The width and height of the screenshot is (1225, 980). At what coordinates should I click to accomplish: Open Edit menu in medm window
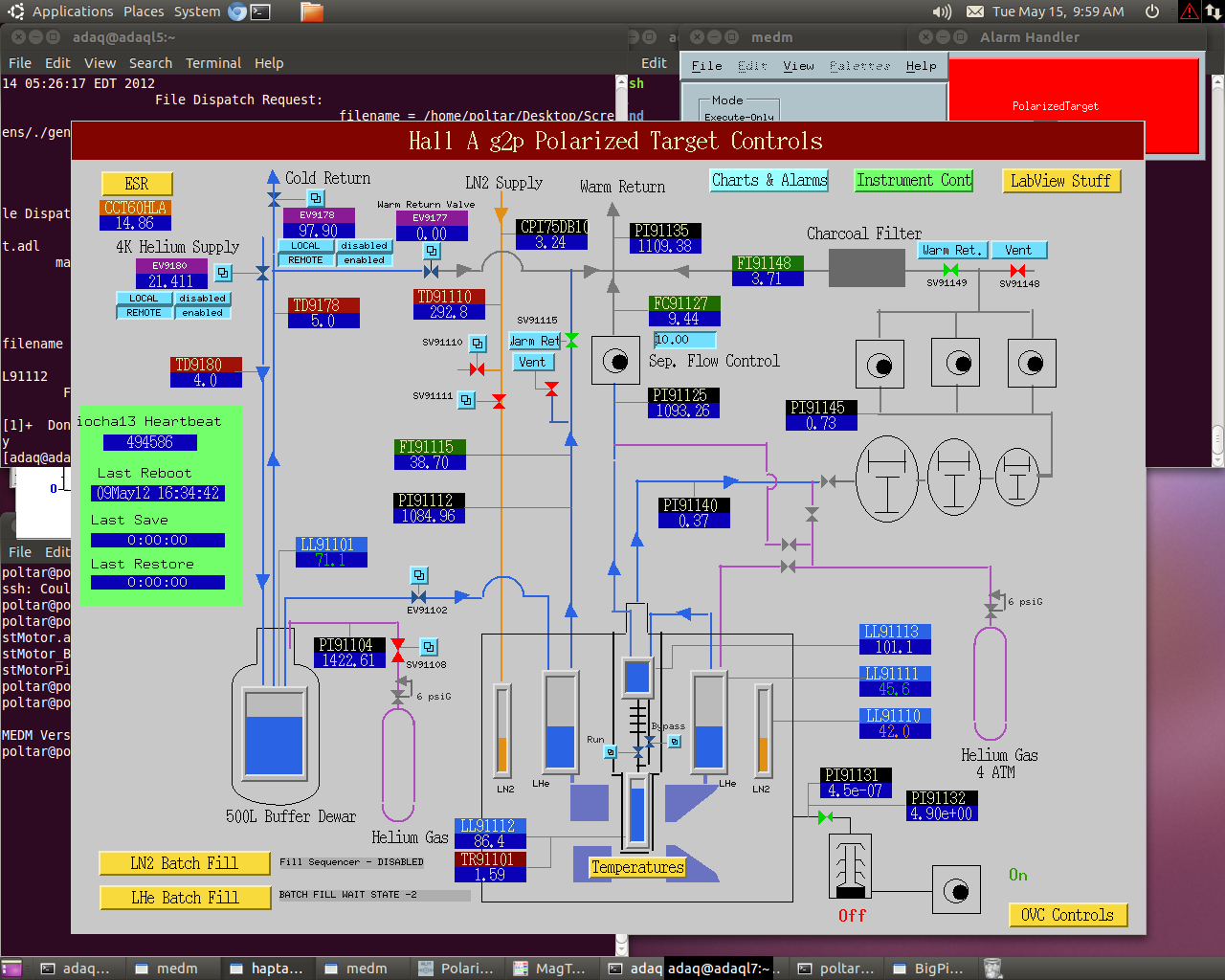click(752, 66)
